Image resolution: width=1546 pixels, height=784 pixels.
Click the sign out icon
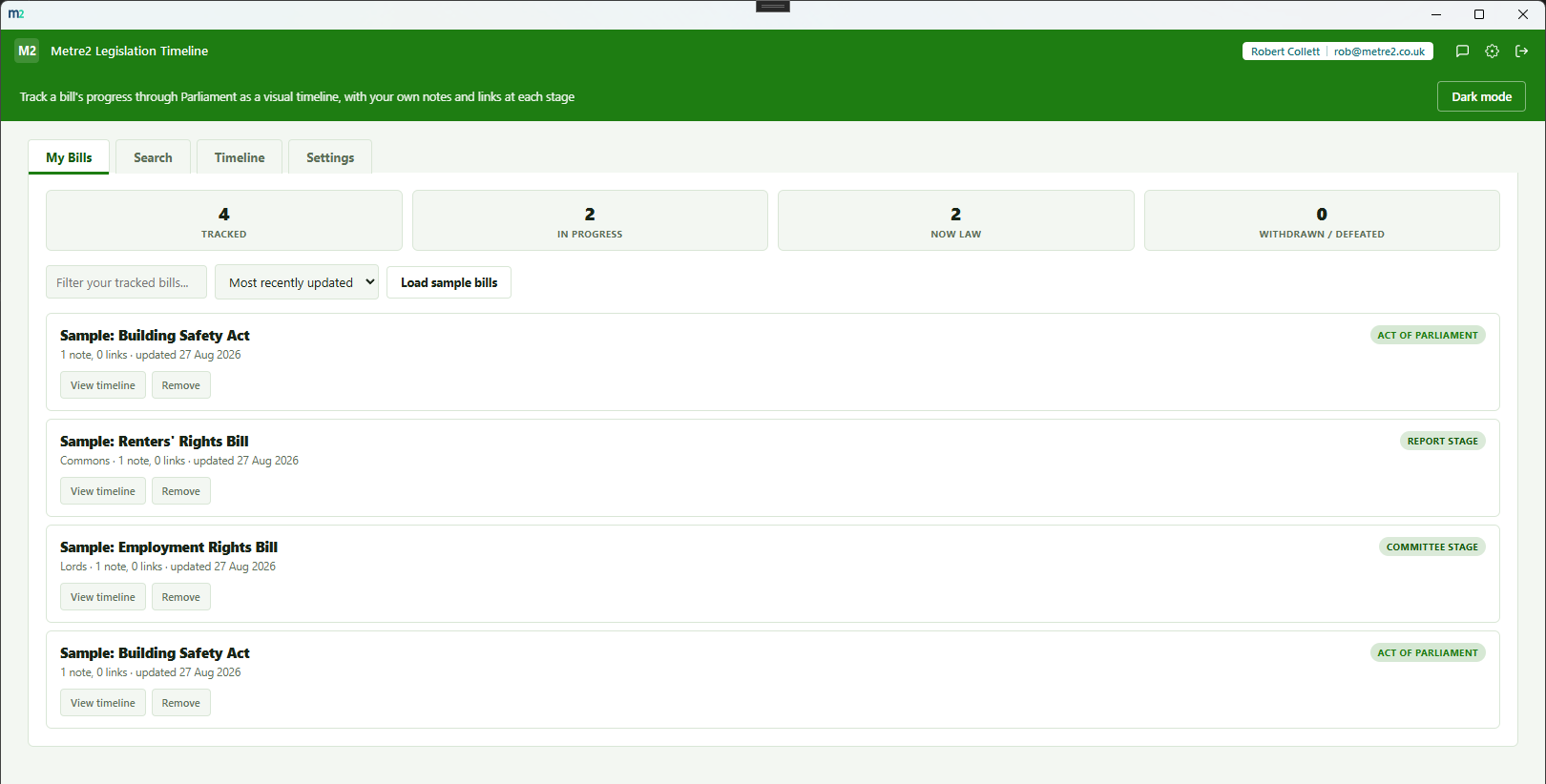coord(1522,52)
